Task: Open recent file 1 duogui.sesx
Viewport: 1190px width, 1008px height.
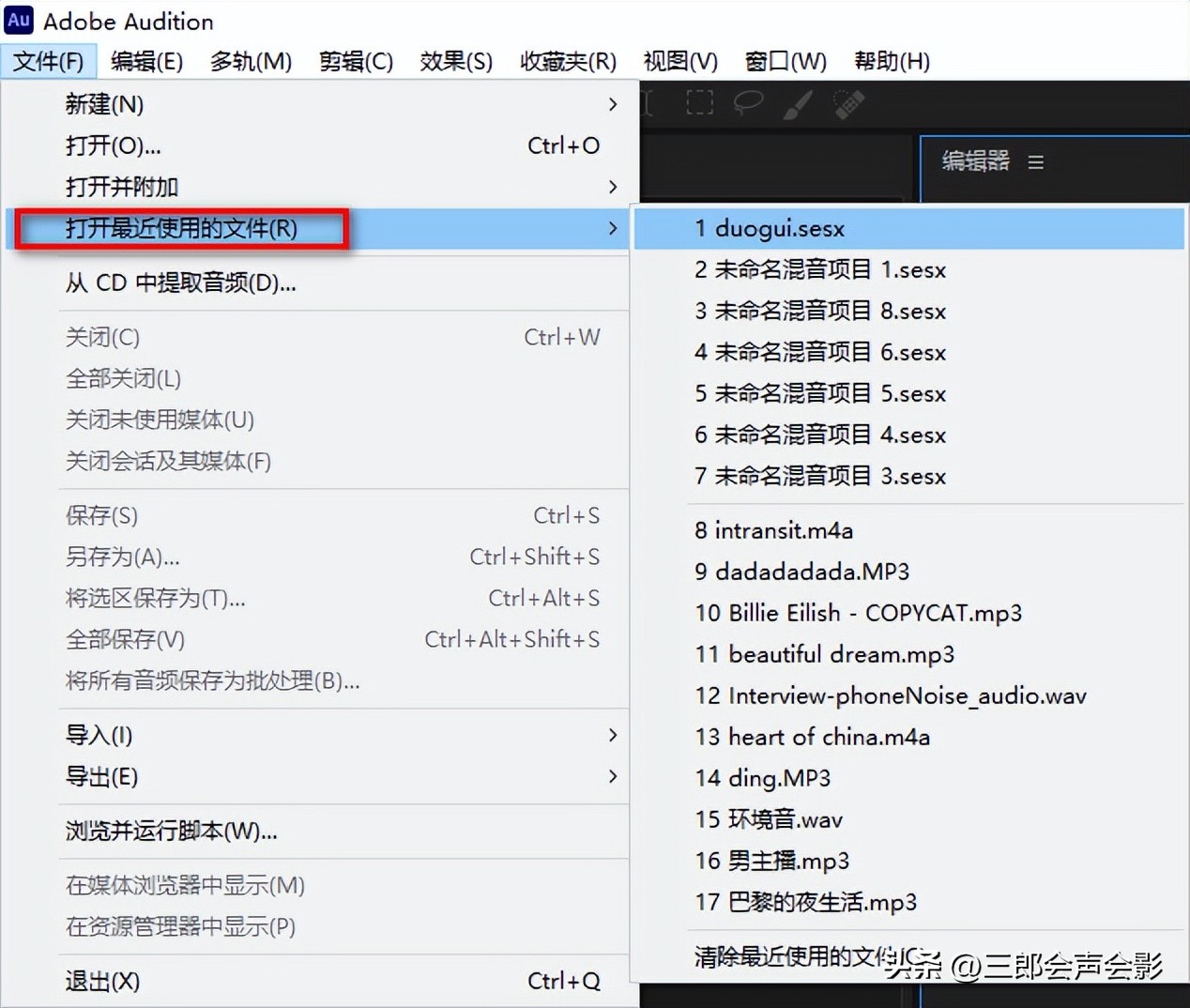Action: (x=908, y=228)
